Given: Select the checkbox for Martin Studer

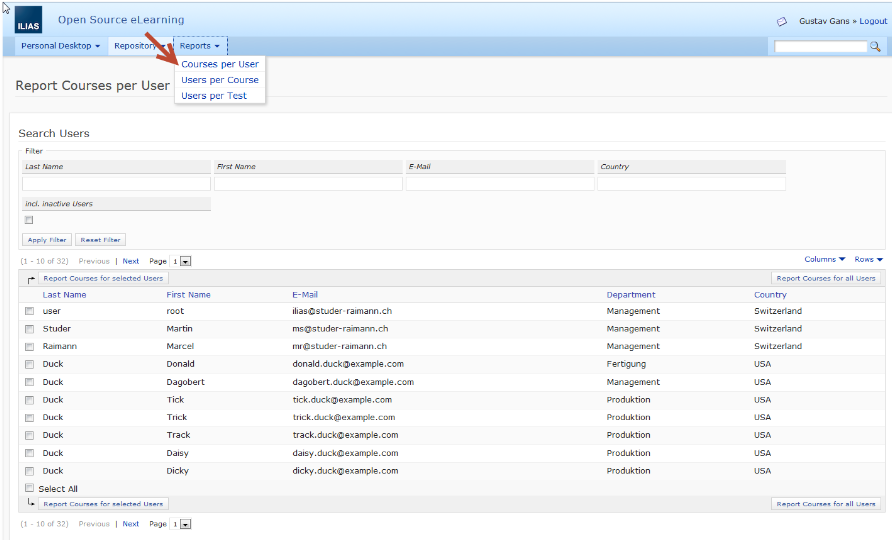Looking at the screenshot, I should tap(29, 329).
